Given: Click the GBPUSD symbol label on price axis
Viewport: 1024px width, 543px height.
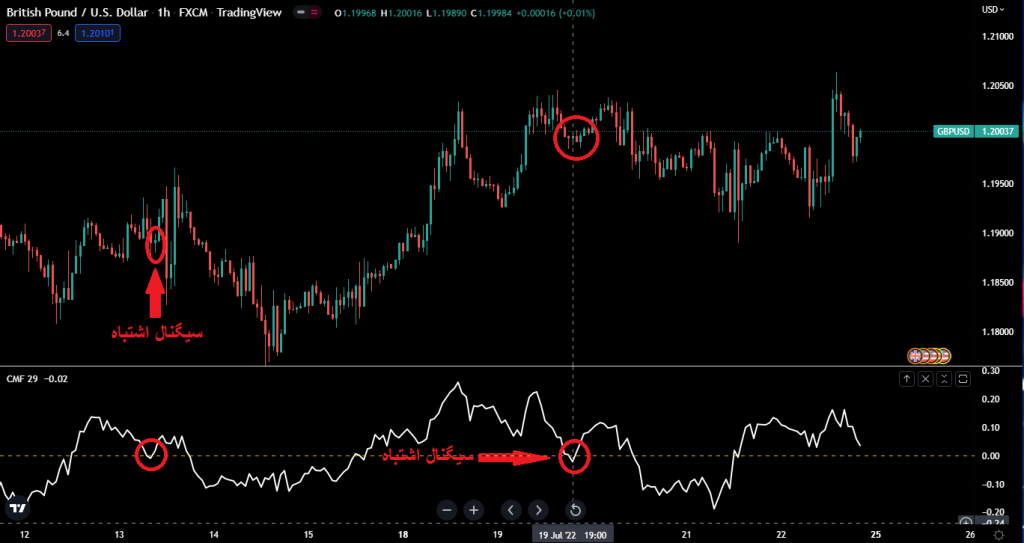Looking at the screenshot, I should coord(953,131).
